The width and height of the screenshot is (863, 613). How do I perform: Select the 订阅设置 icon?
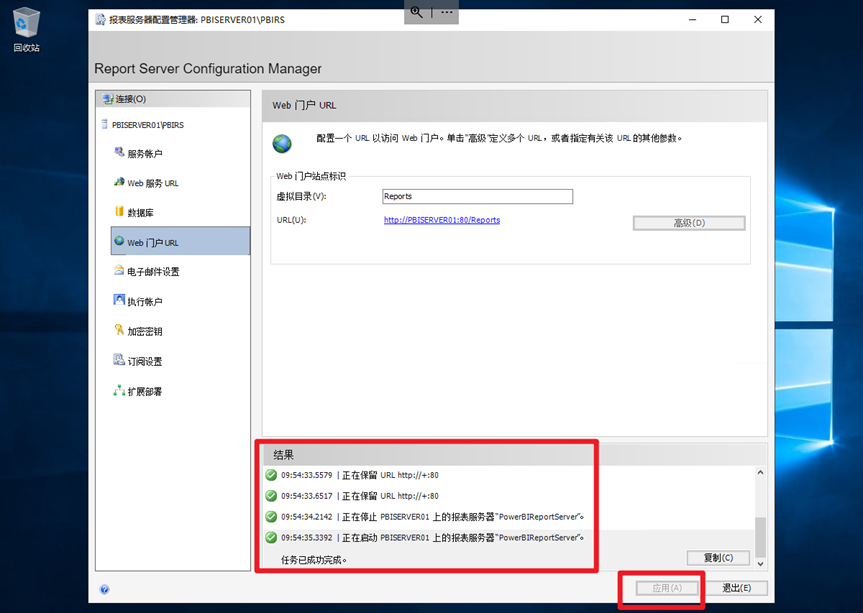click(119, 361)
